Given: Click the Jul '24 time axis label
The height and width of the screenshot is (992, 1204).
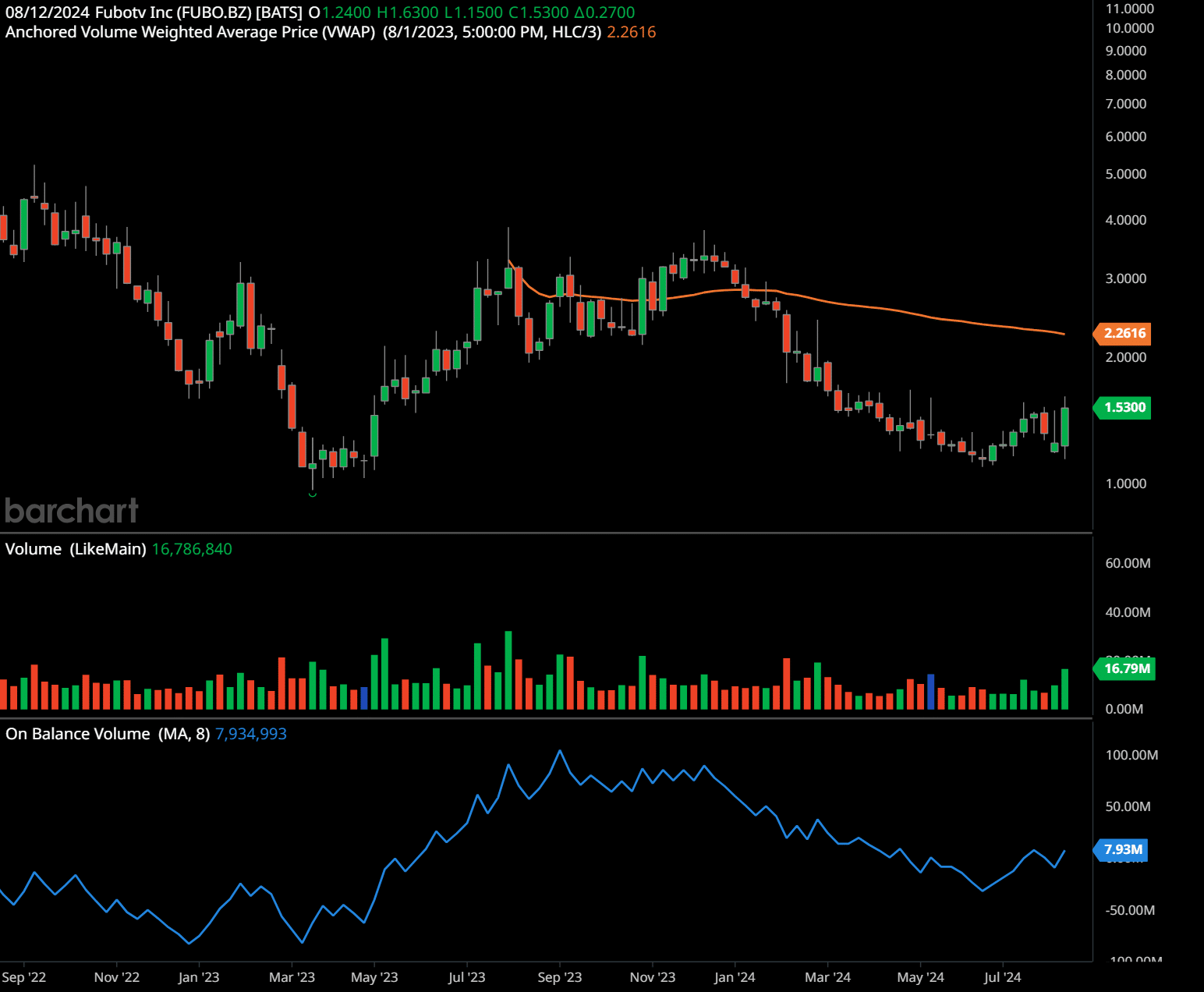Looking at the screenshot, I should (1002, 977).
